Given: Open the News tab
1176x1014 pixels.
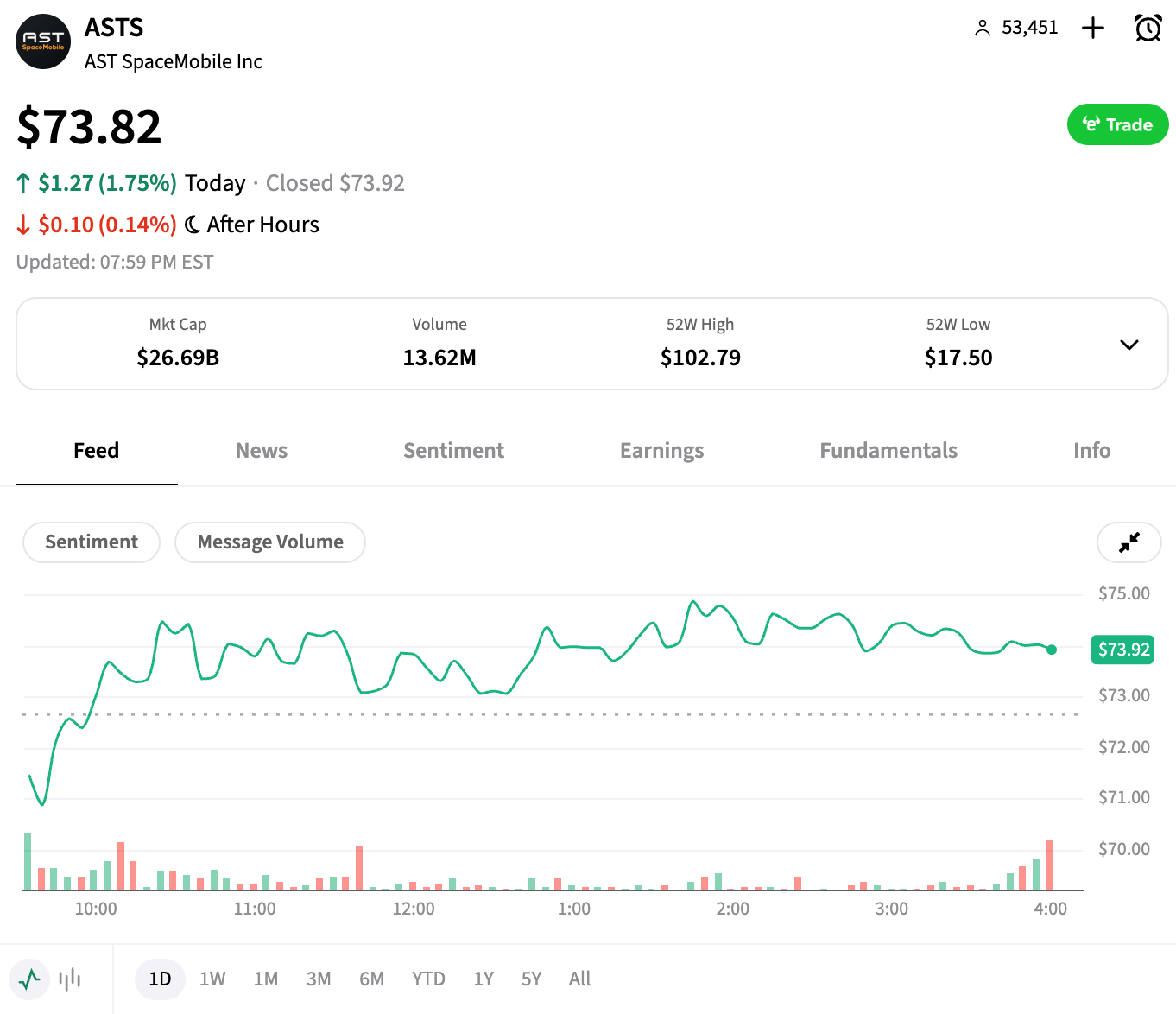Looking at the screenshot, I should [262, 451].
